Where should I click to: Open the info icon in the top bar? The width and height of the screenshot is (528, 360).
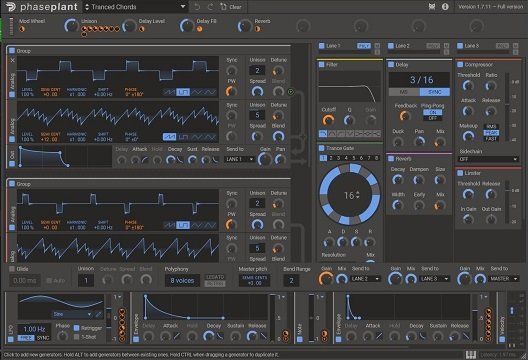[445, 7]
